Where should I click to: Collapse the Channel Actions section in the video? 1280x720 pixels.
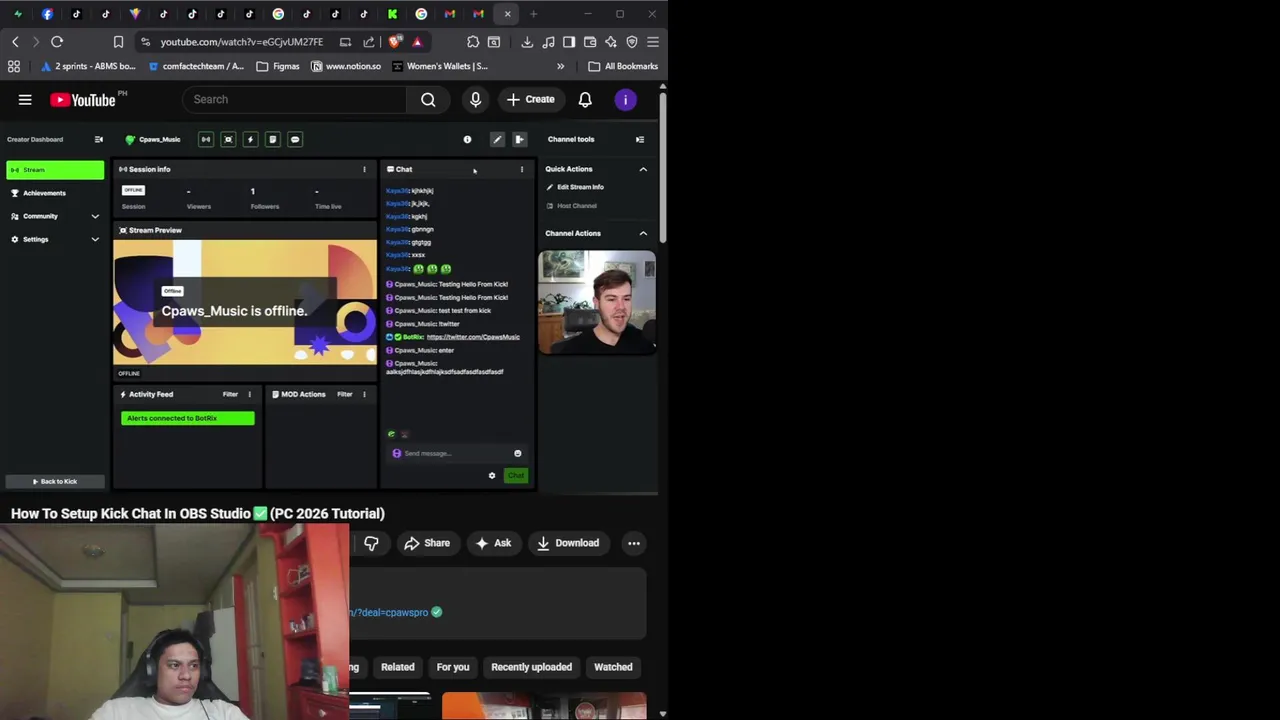(643, 233)
